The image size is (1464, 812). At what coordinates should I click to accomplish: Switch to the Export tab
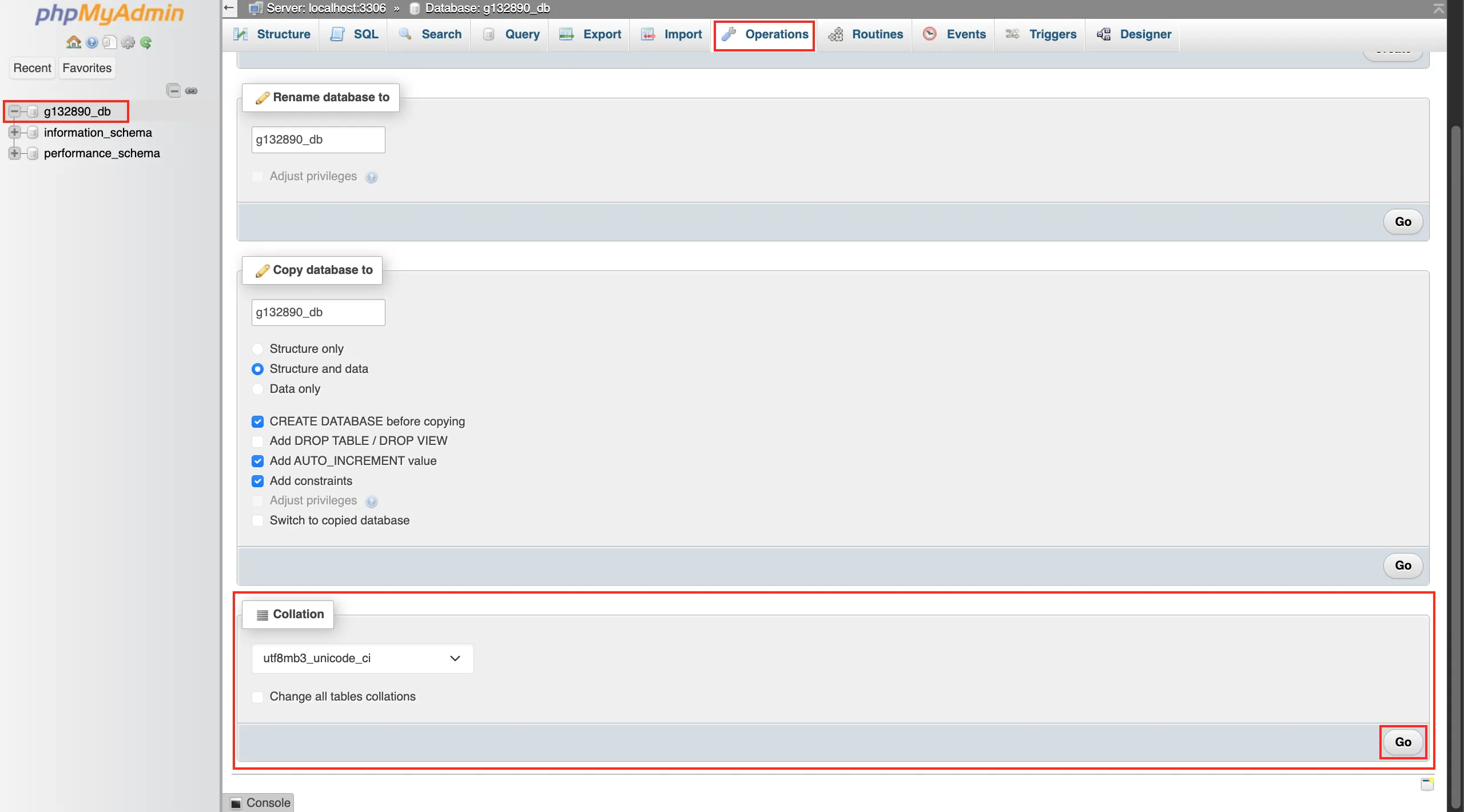590,34
